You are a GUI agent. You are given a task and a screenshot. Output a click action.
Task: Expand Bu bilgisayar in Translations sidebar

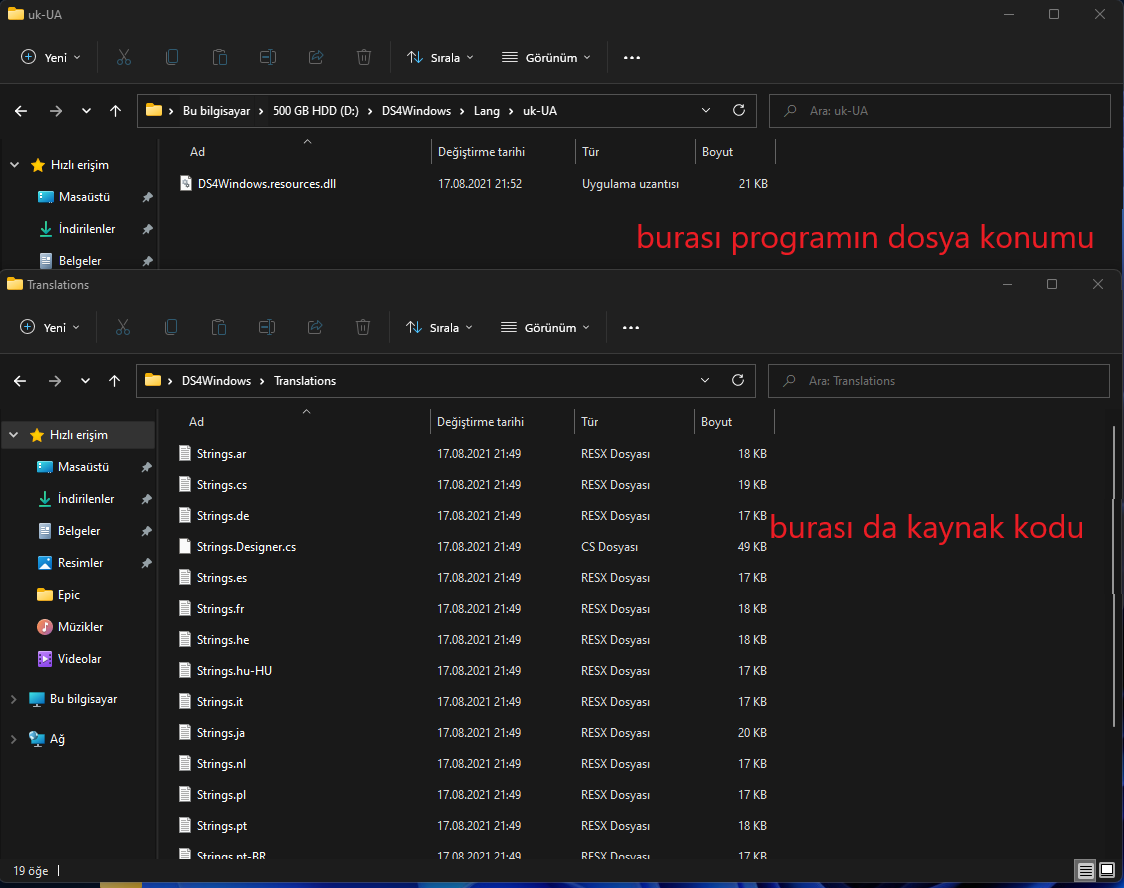tap(14, 699)
